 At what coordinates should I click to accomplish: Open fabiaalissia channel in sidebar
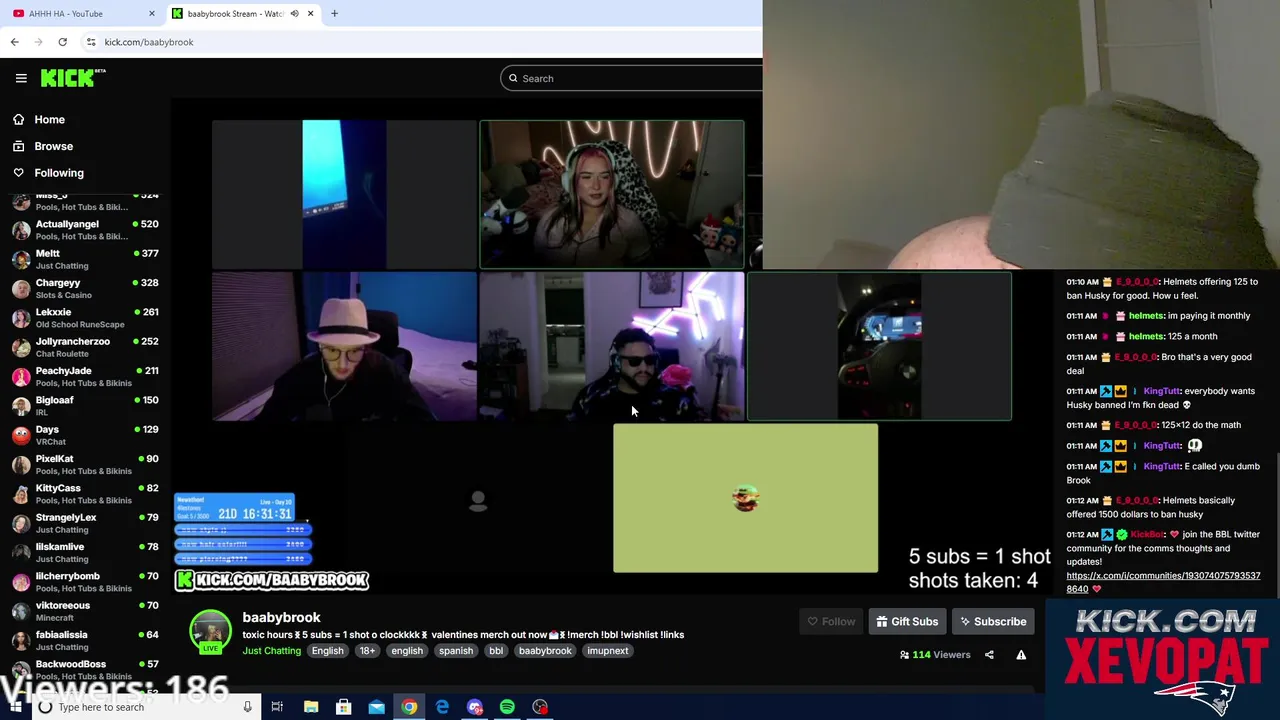[x=85, y=640]
